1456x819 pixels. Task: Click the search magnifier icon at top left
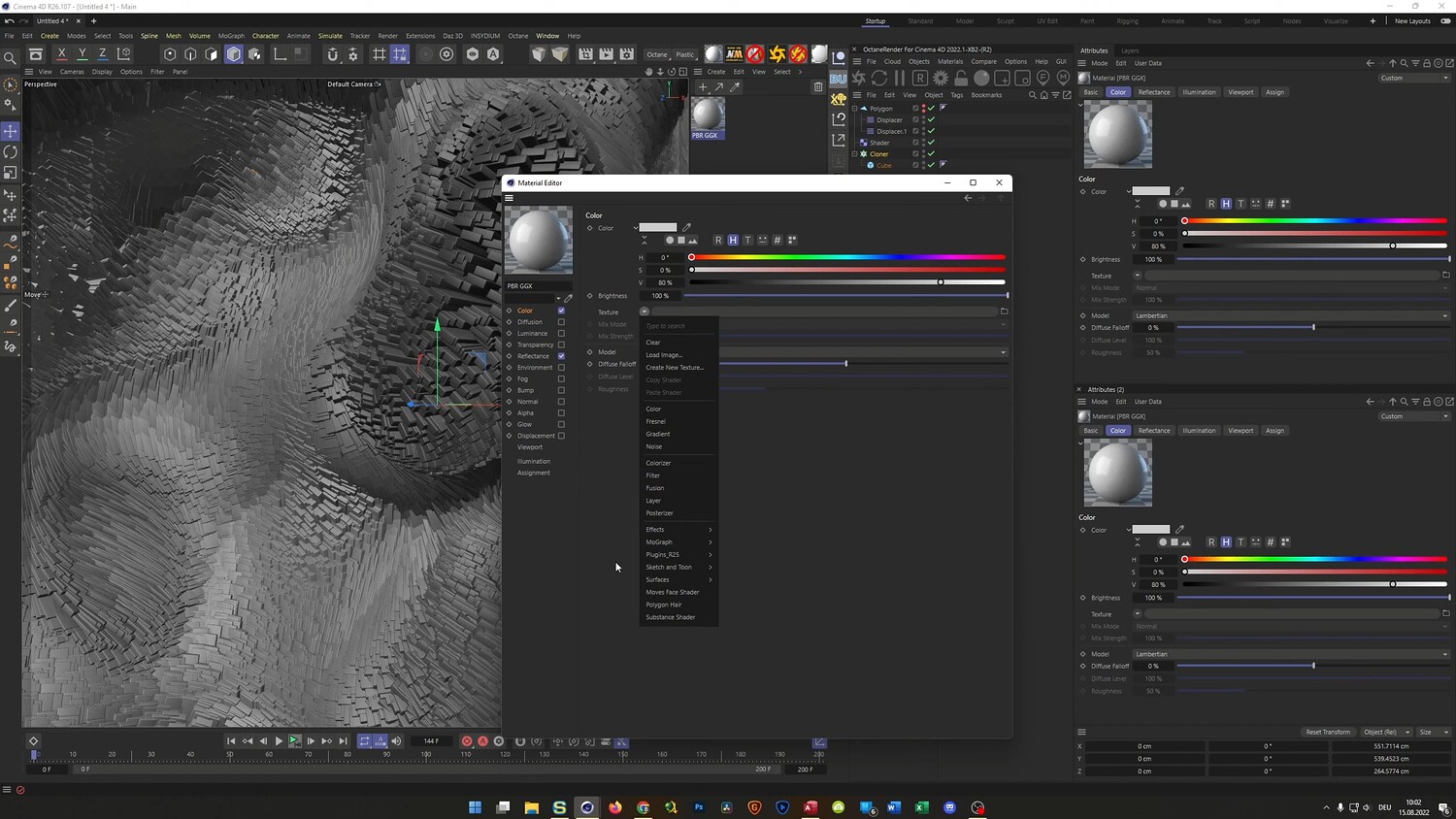[x=11, y=57]
